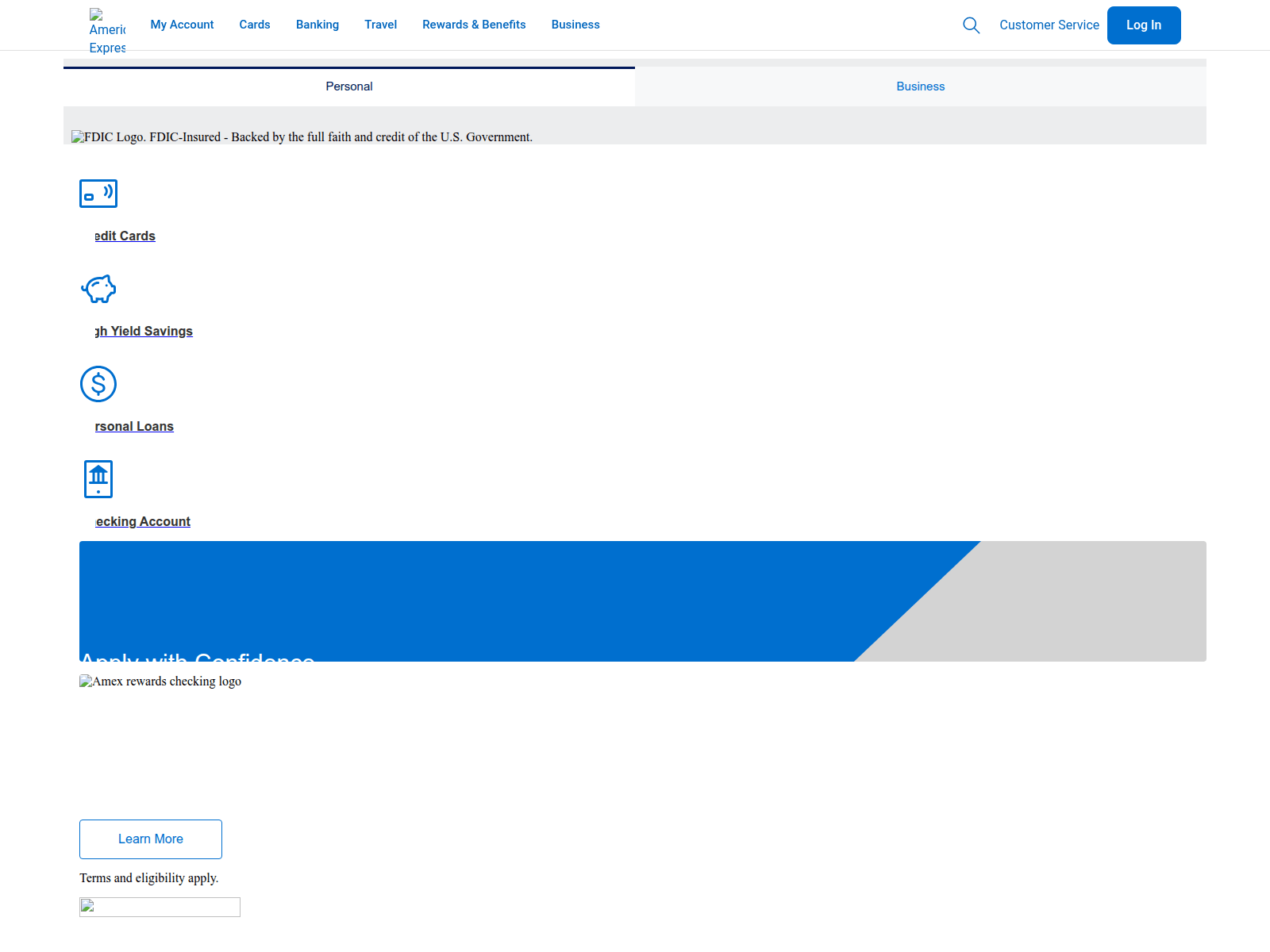
Task: Open the search magnifier icon
Action: pos(971,25)
